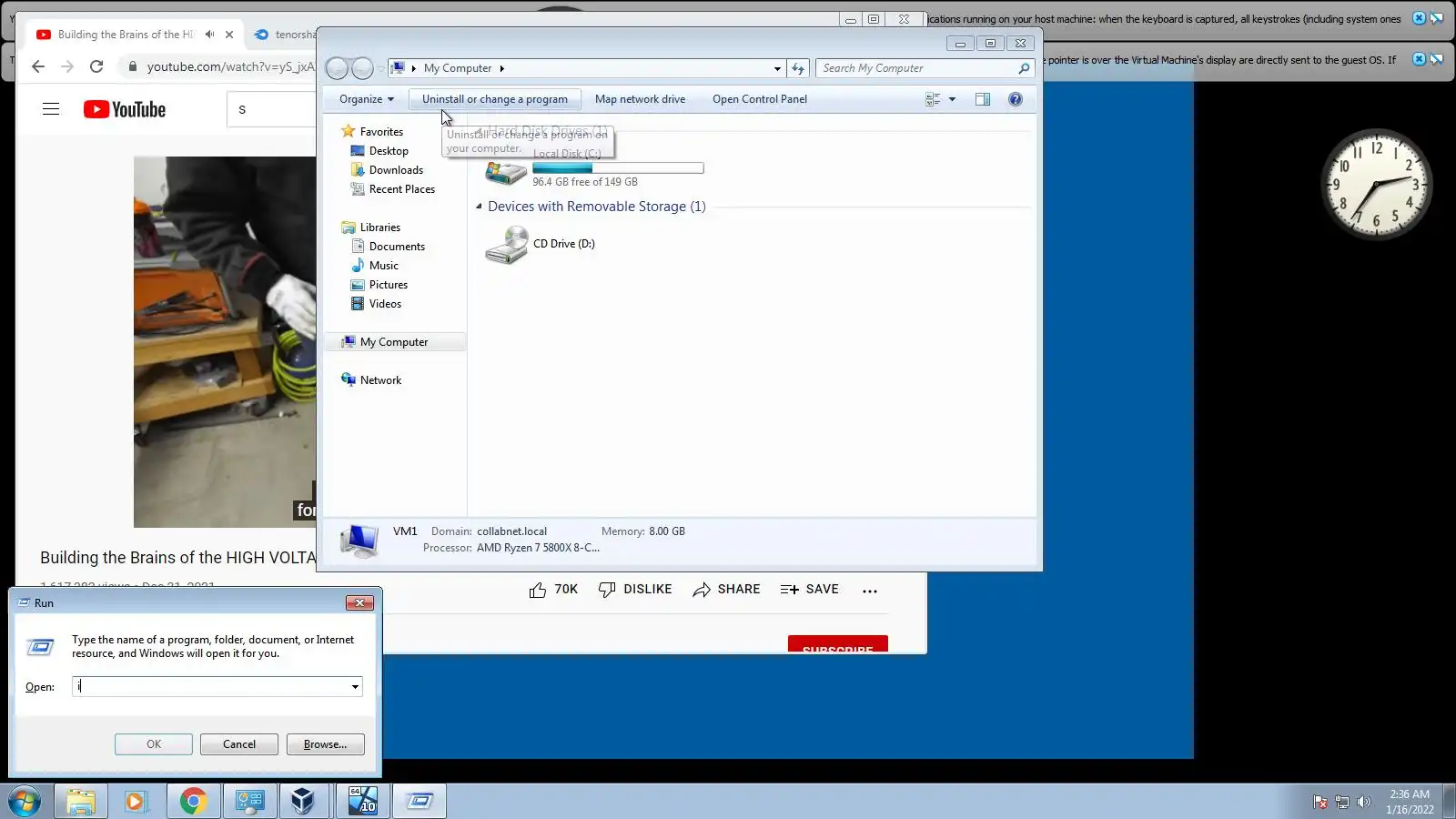Click the YouTube video player
The width and height of the screenshot is (1456, 819).
(x=225, y=341)
